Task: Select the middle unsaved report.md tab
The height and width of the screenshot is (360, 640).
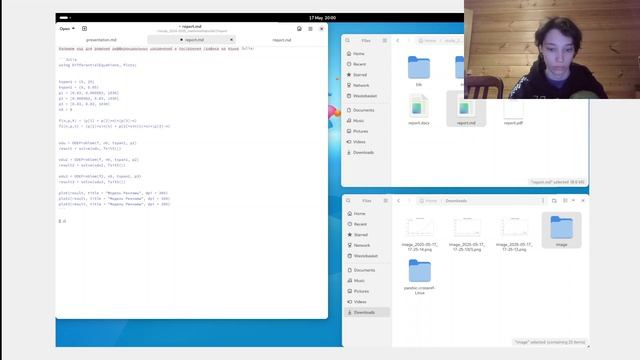Action: pos(192,40)
